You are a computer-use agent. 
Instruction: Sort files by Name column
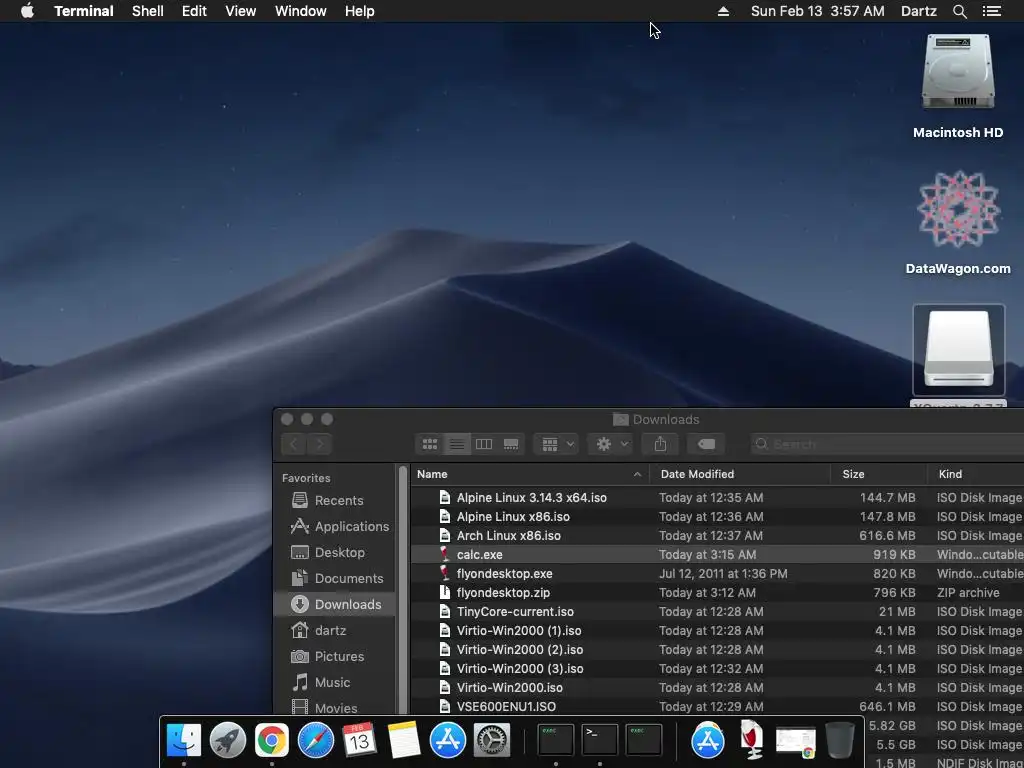click(530, 474)
